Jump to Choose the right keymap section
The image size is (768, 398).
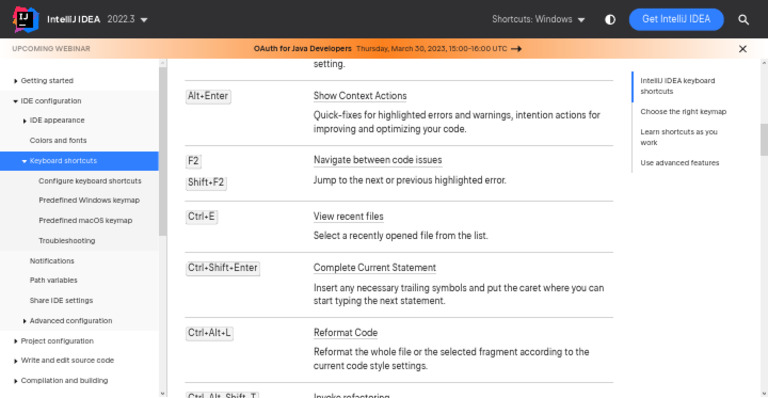pos(683,112)
